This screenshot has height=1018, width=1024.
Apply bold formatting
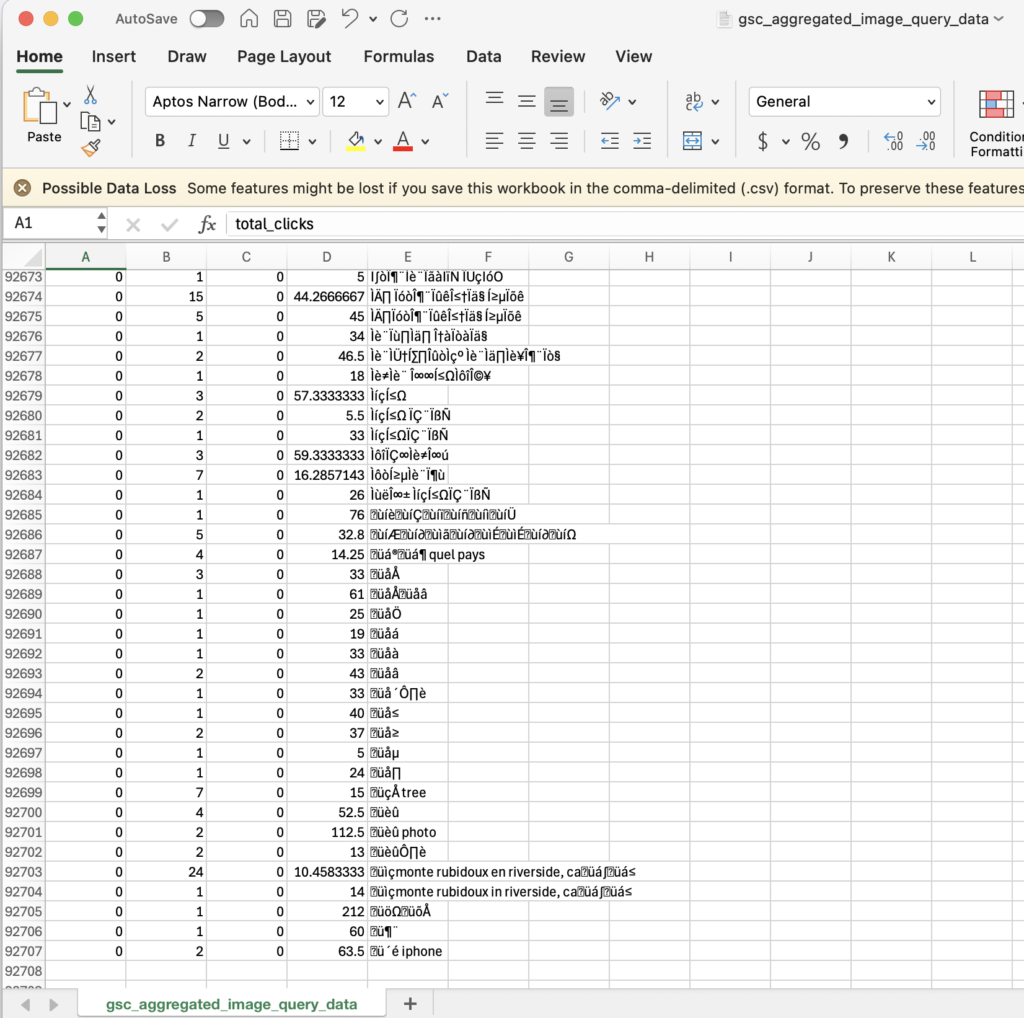(159, 140)
